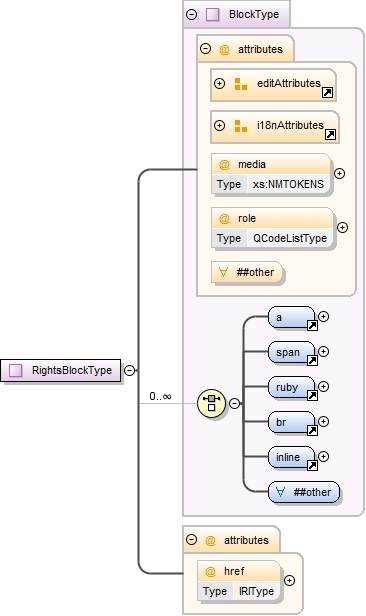Click the reference arrow on br element
Screen dimensions: 366x616
coord(312,431)
